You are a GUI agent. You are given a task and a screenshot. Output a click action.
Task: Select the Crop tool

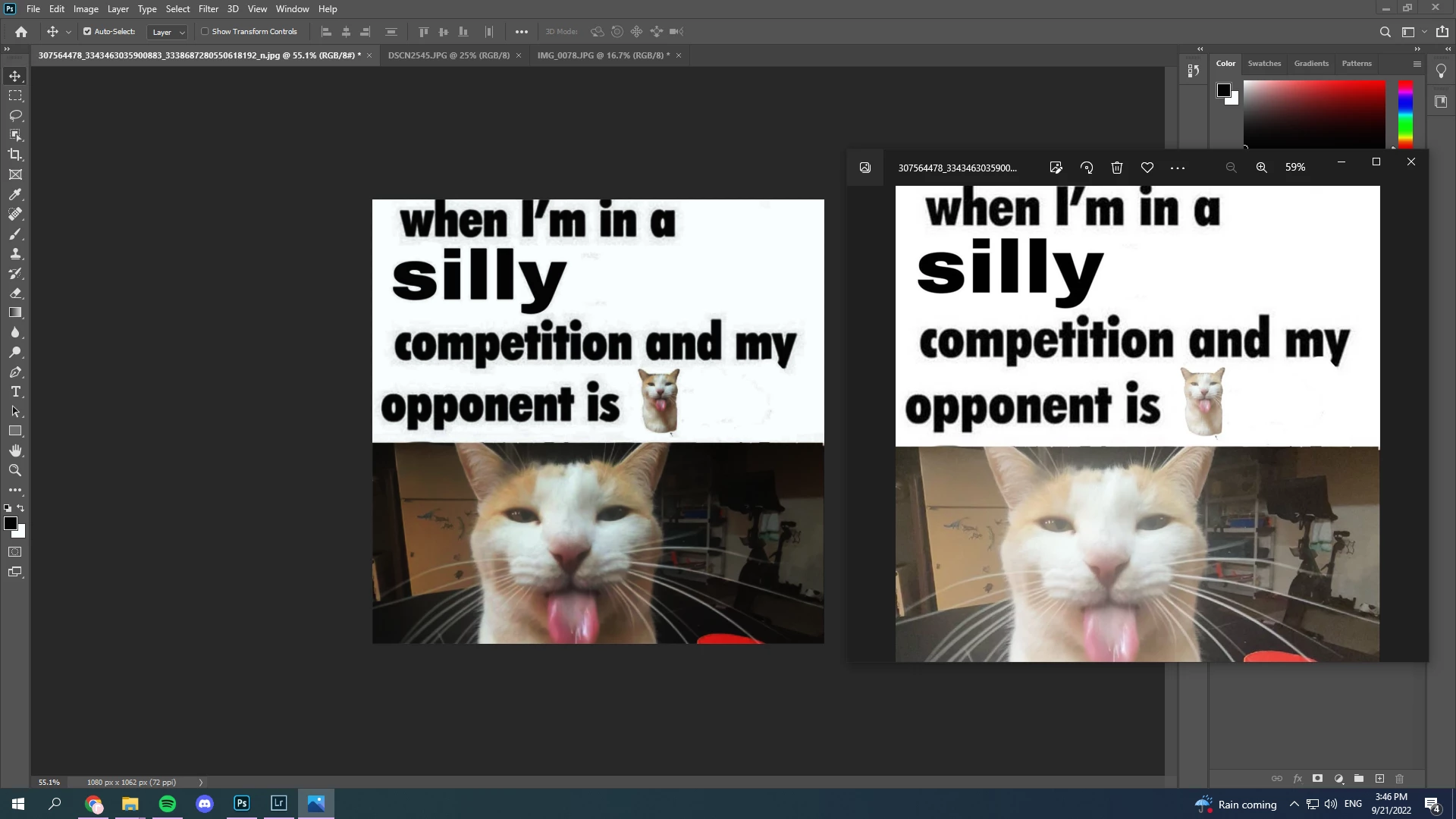(x=15, y=155)
